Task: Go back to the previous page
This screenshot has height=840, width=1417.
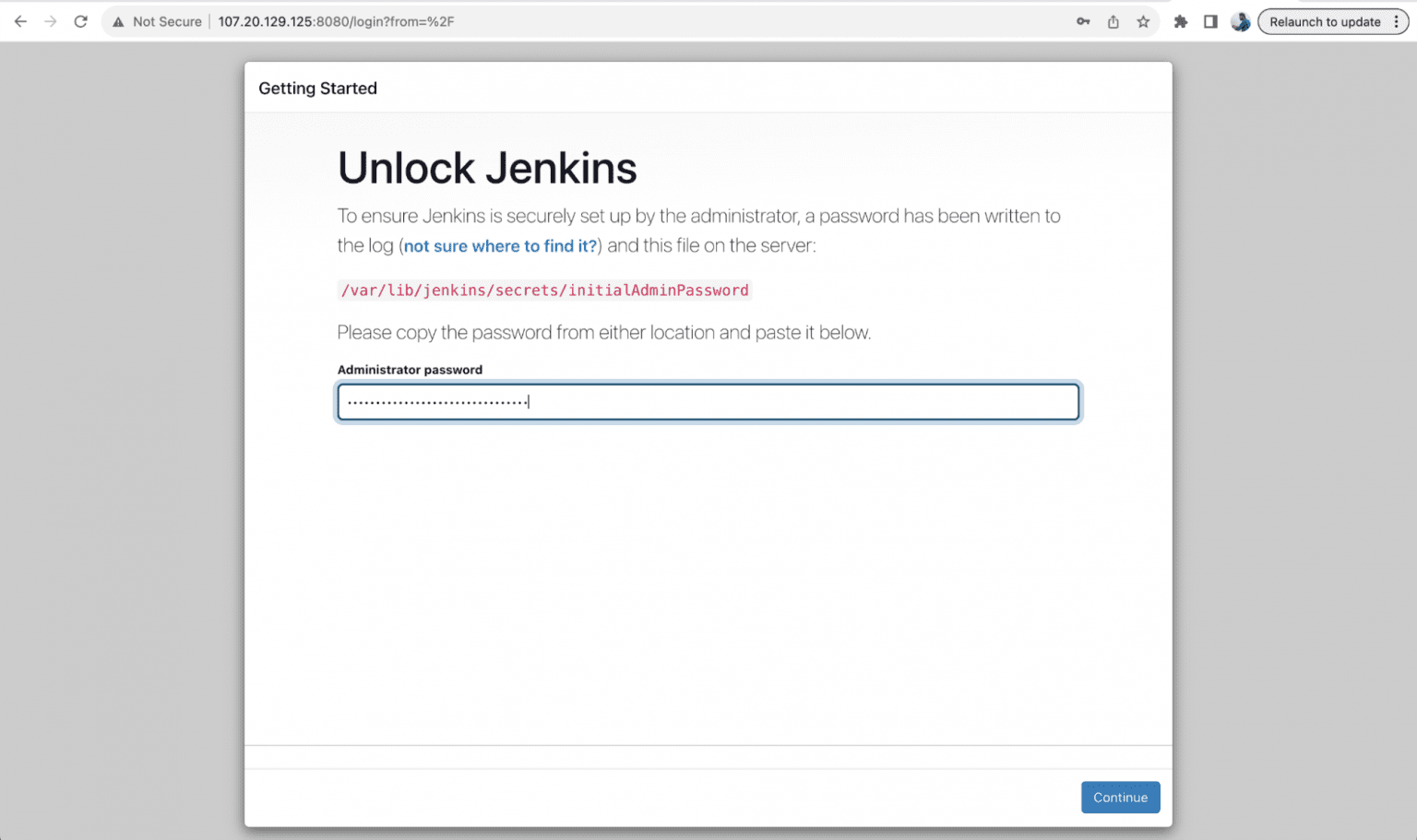Action: [x=20, y=21]
